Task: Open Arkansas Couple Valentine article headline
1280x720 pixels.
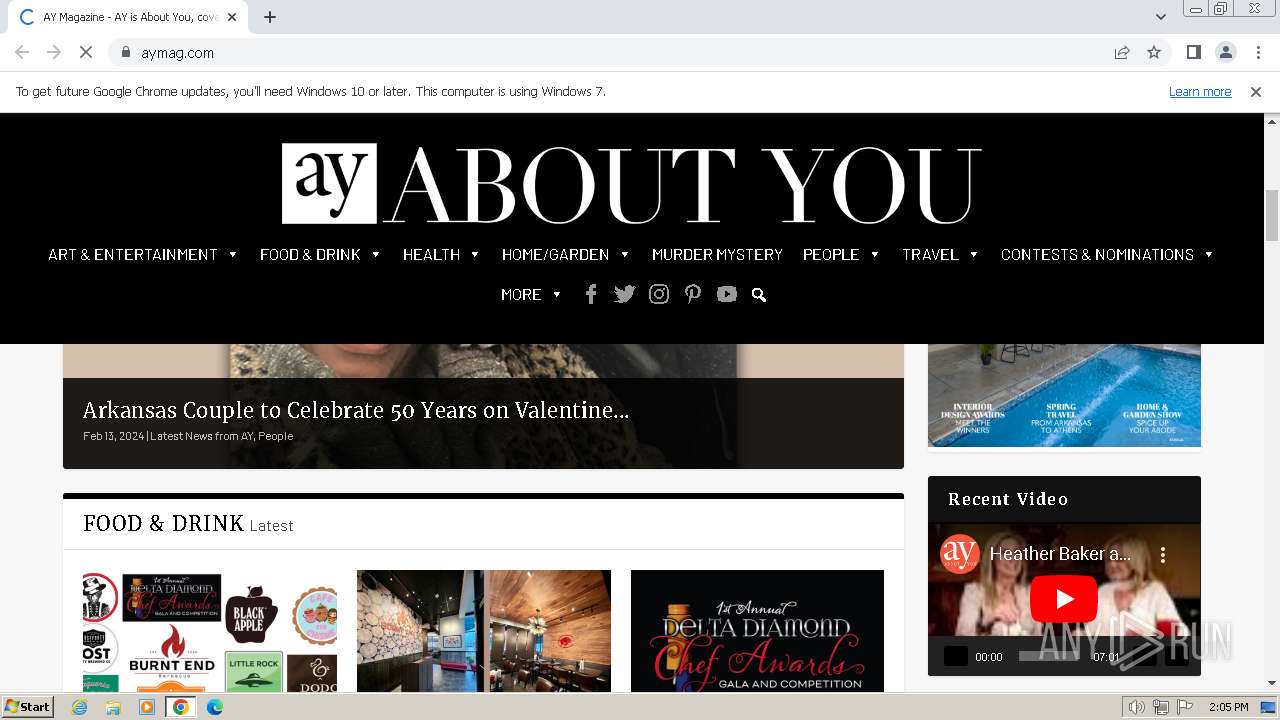Action: [x=356, y=410]
